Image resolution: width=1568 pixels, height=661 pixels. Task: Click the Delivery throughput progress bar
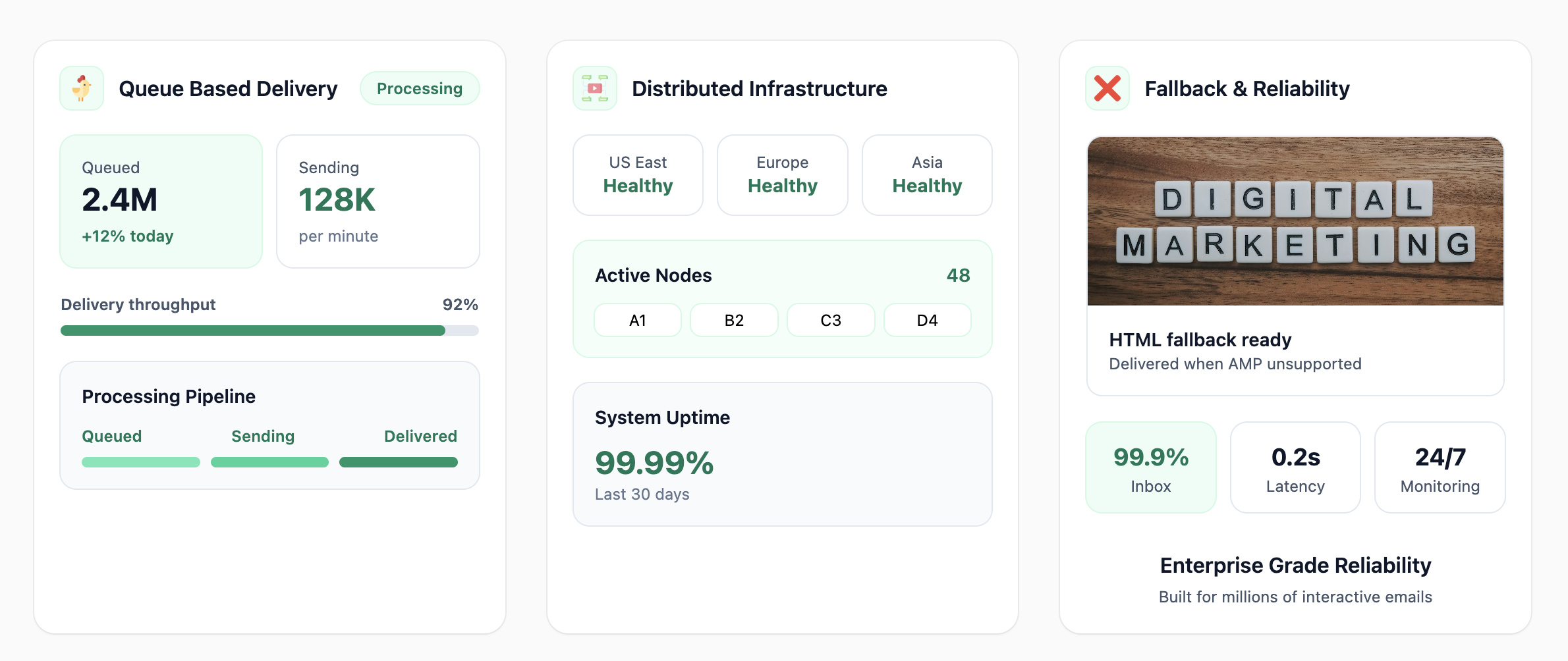(x=269, y=330)
